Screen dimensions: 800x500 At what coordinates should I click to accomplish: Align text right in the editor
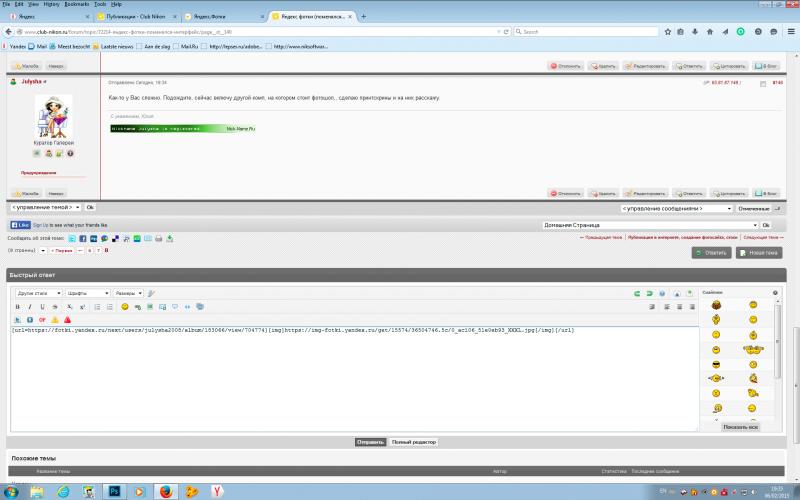(692, 307)
